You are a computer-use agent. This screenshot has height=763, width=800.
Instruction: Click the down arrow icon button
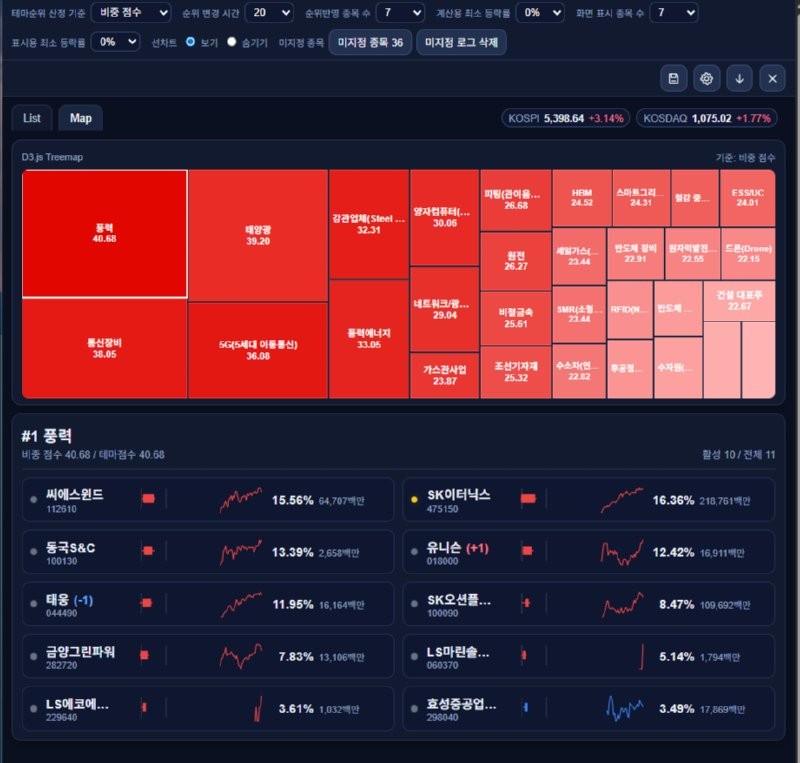pyautogui.click(x=739, y=78)
